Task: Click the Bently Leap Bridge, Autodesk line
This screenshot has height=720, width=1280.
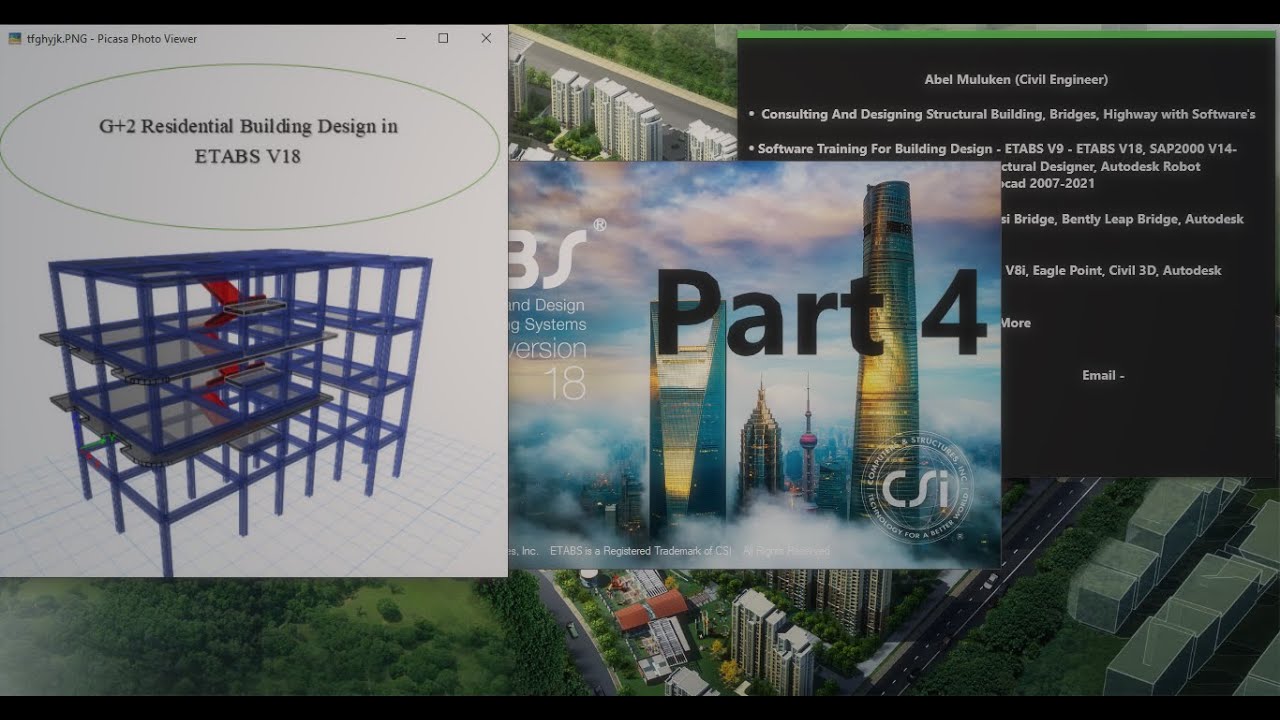Action: 1123,219
